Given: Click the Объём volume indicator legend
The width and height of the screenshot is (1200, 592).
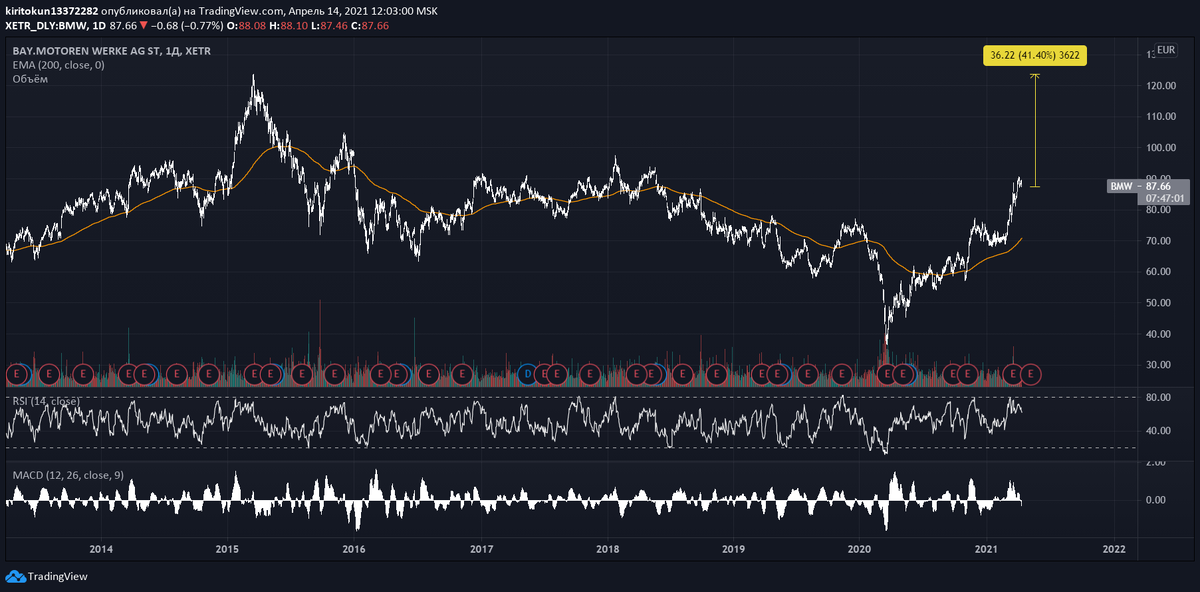Looking at the screenshot, I should (x=30, y=78).
